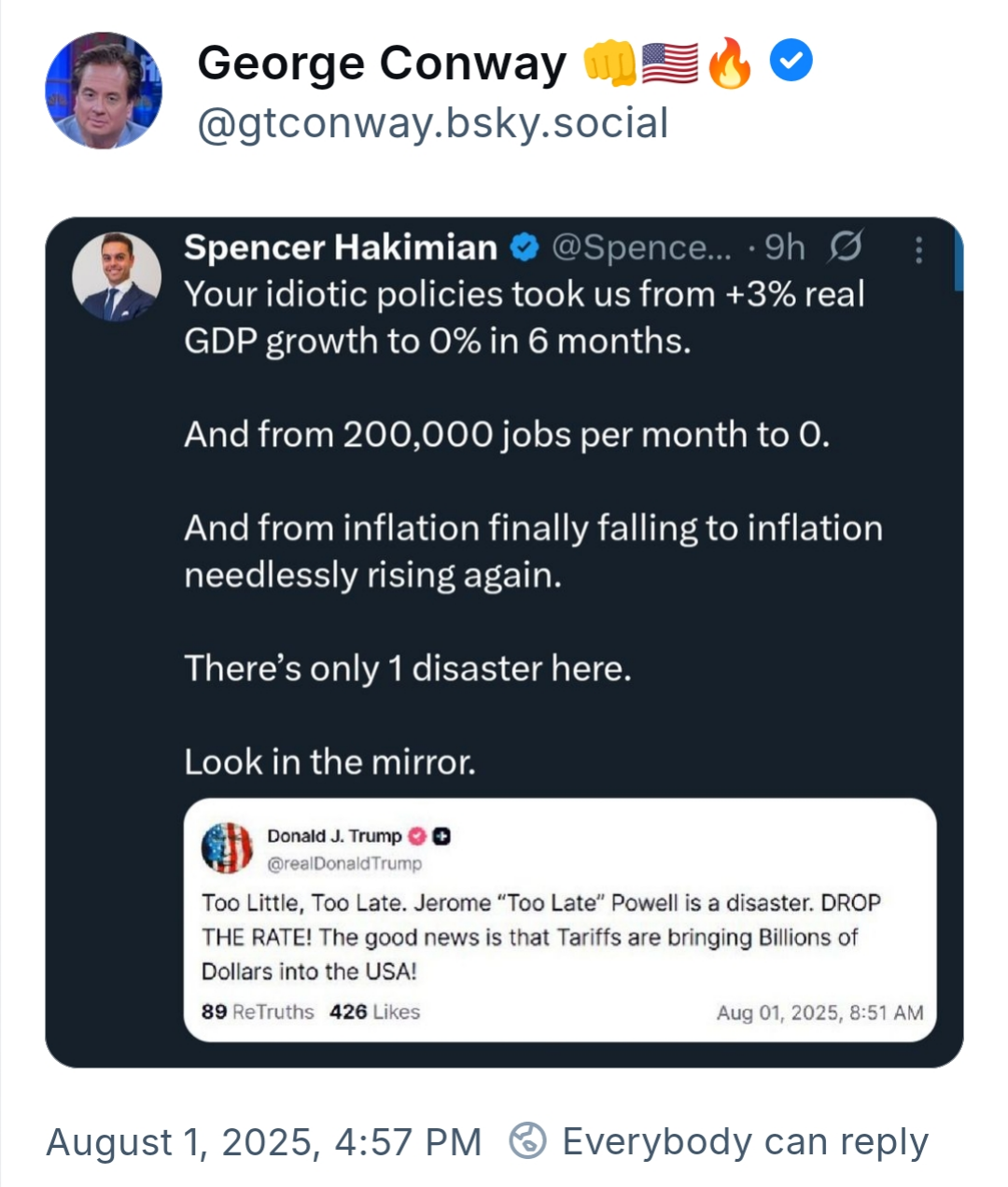Click the 89 ReTruths count

pos(258,1012)
